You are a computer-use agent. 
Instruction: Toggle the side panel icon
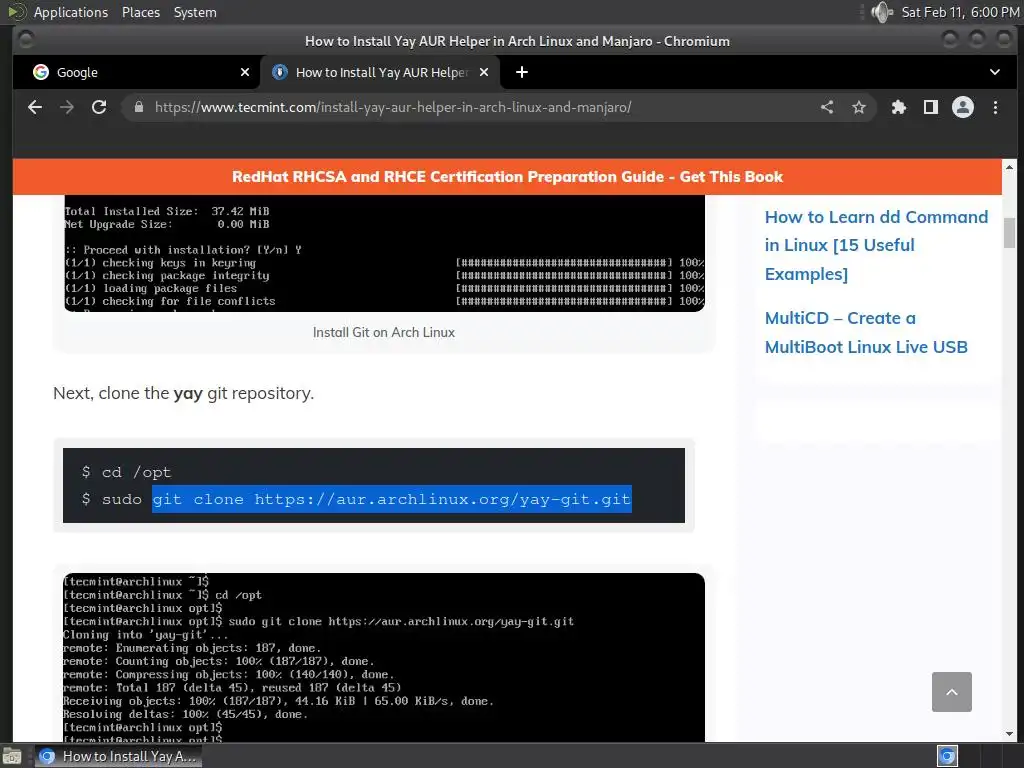coord(931,107)
